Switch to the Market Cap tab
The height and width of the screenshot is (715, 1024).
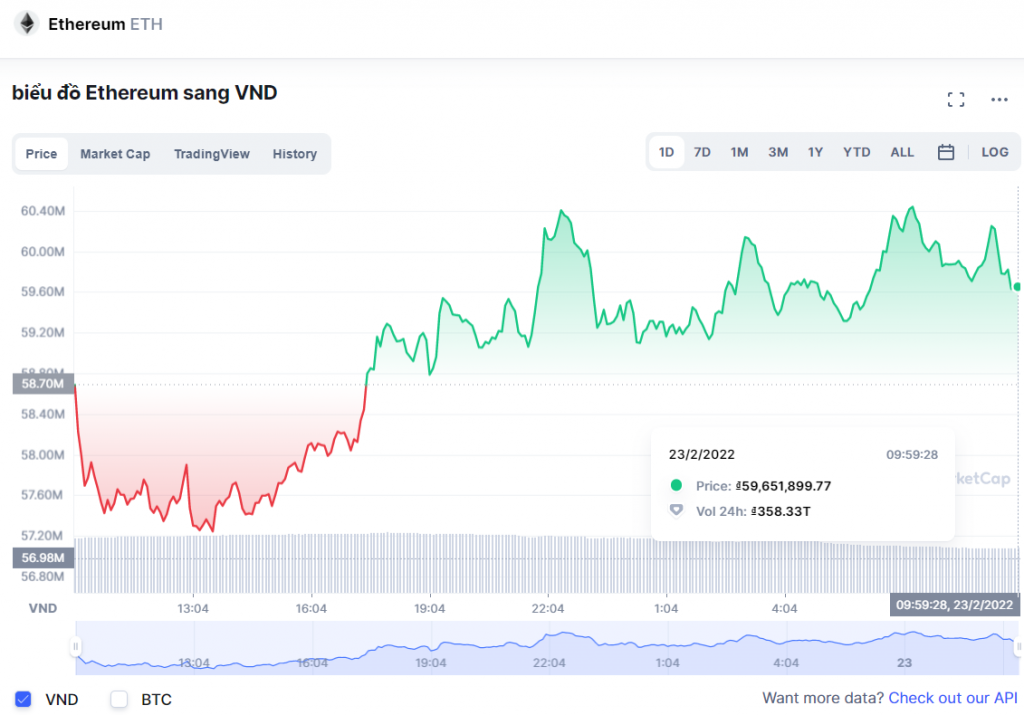[115, 154]
